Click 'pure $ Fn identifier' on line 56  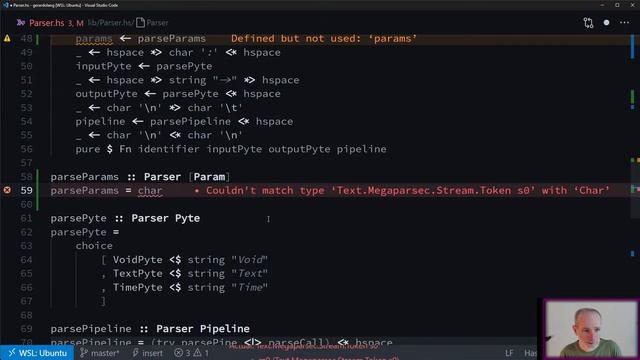coord(138,149)
